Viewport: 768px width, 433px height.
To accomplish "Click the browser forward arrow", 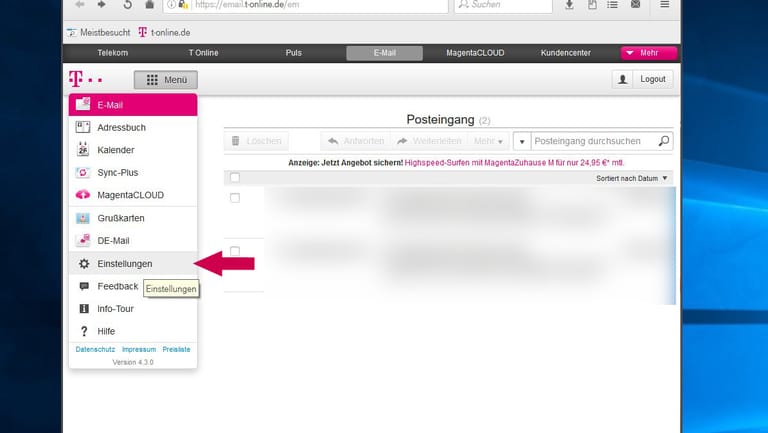I will click(101, 4).
